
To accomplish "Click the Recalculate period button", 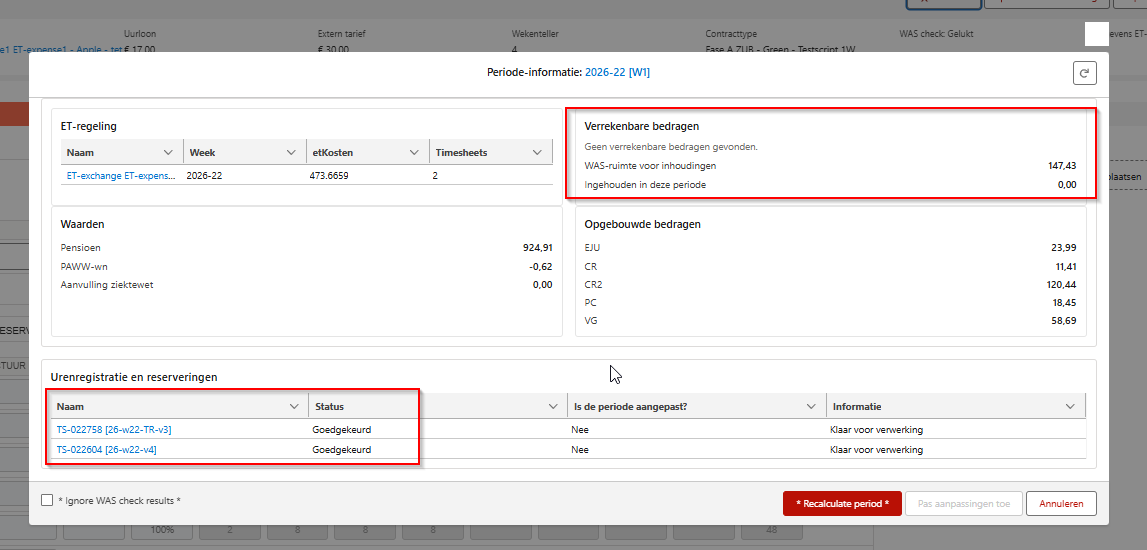I will pyautogui.click(x=842, y=503).
